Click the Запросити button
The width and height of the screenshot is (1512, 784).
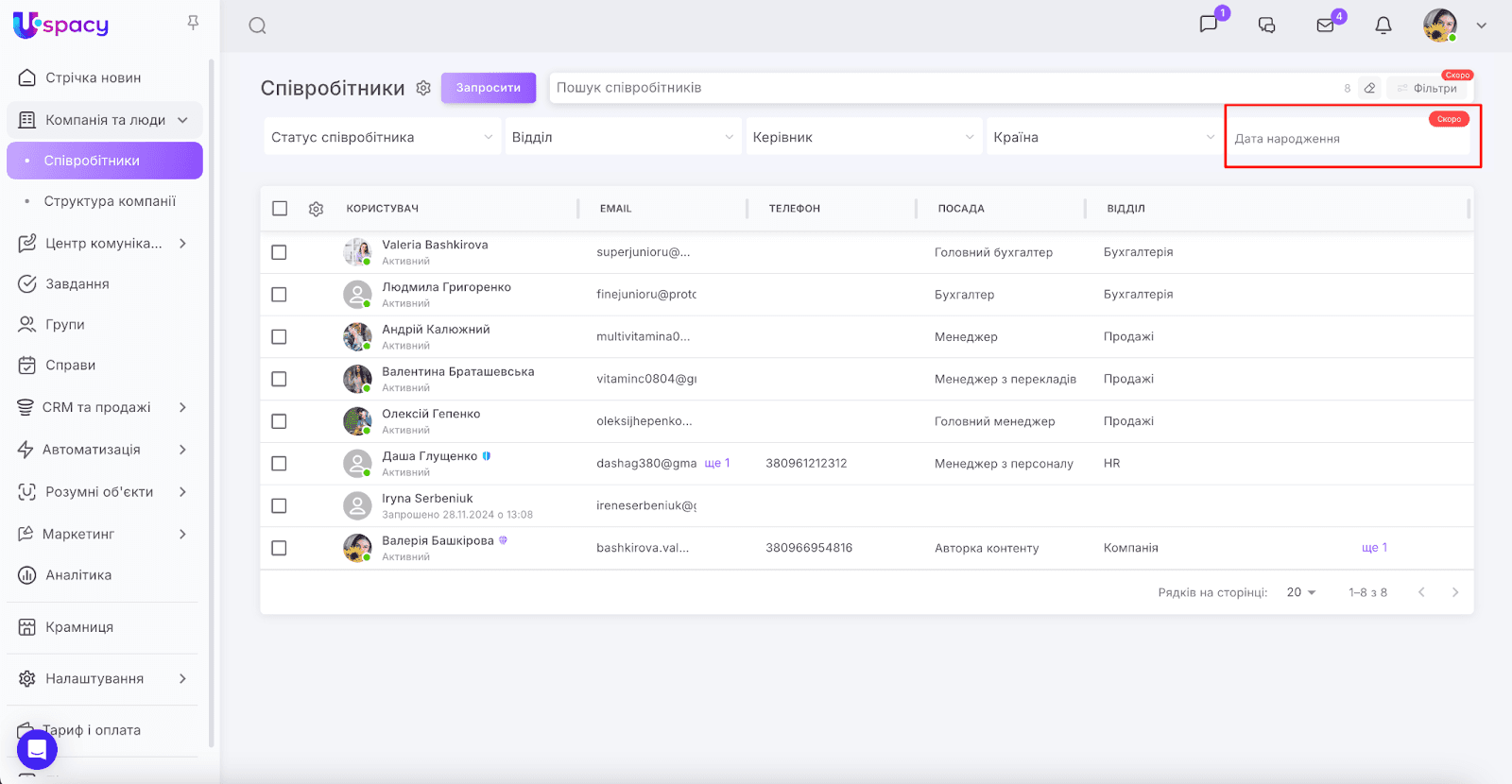click(488, 88)
